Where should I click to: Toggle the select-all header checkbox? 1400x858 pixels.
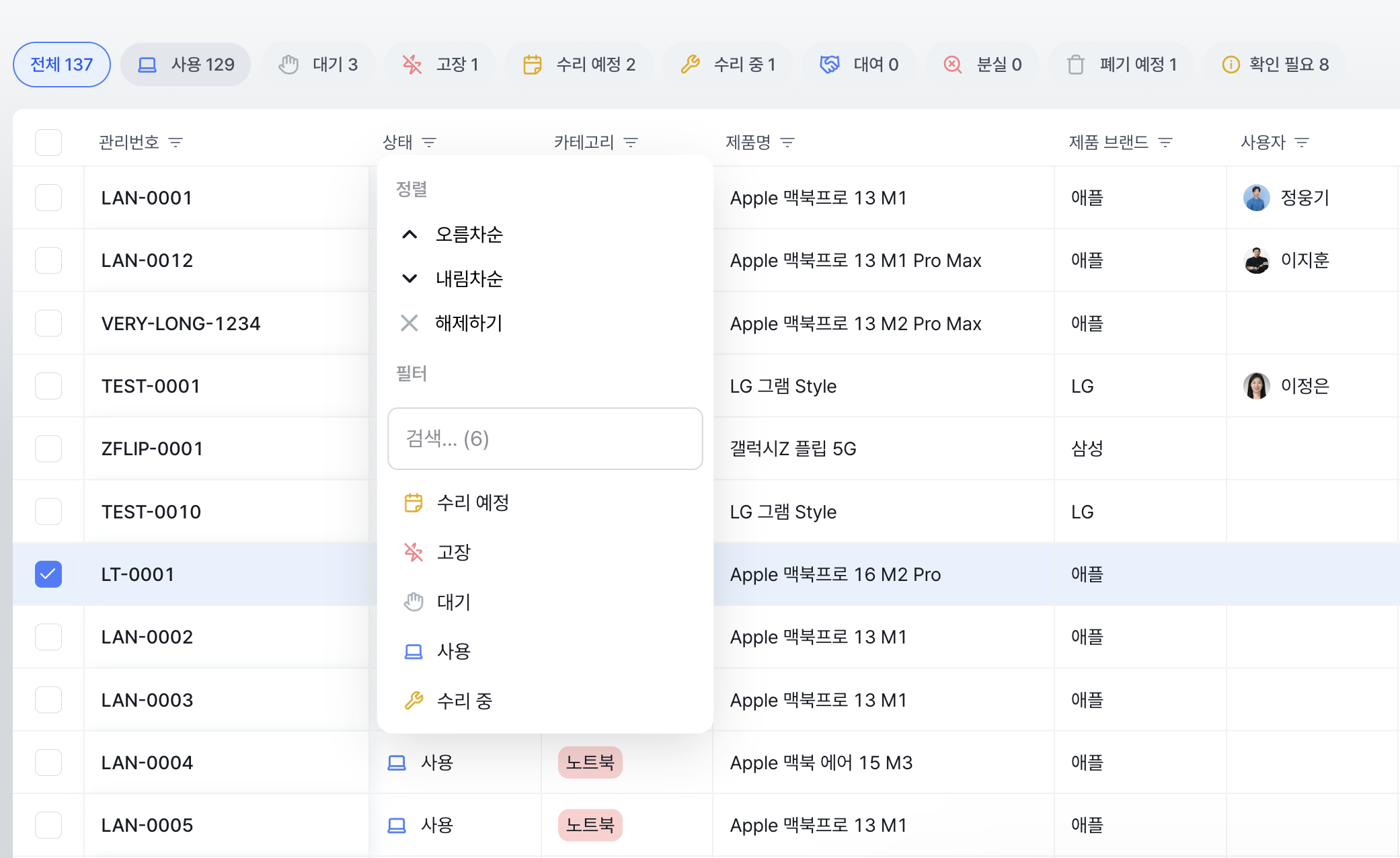click(48, 143)
